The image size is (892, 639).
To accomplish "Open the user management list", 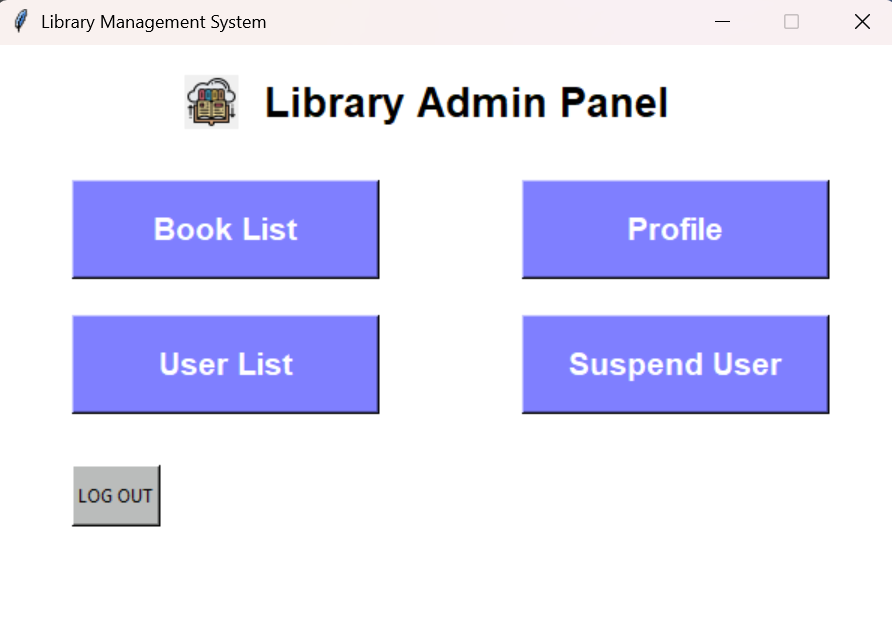I will coord(225,364).
